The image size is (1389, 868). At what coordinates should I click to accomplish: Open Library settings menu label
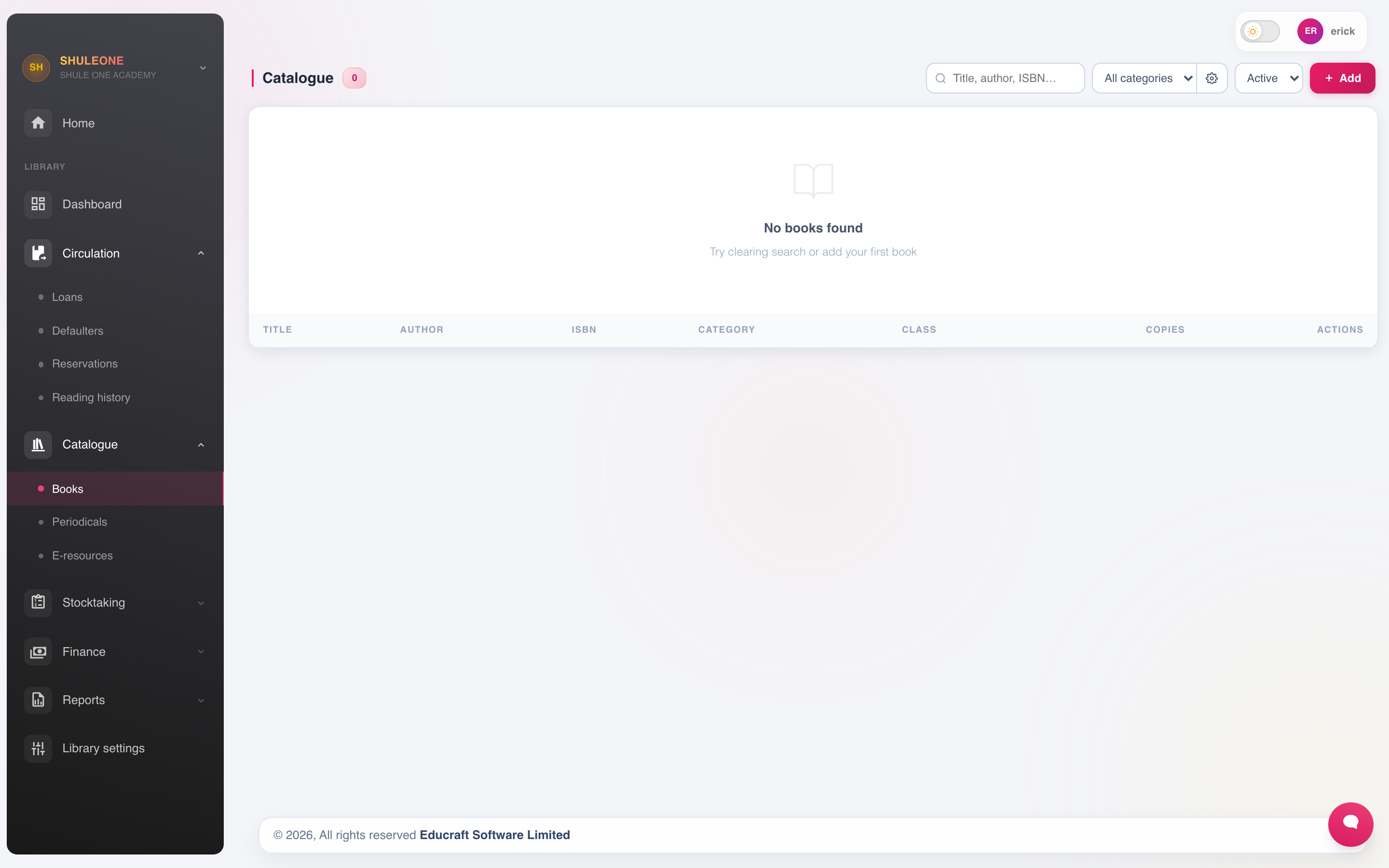click(x=103, y=748)
